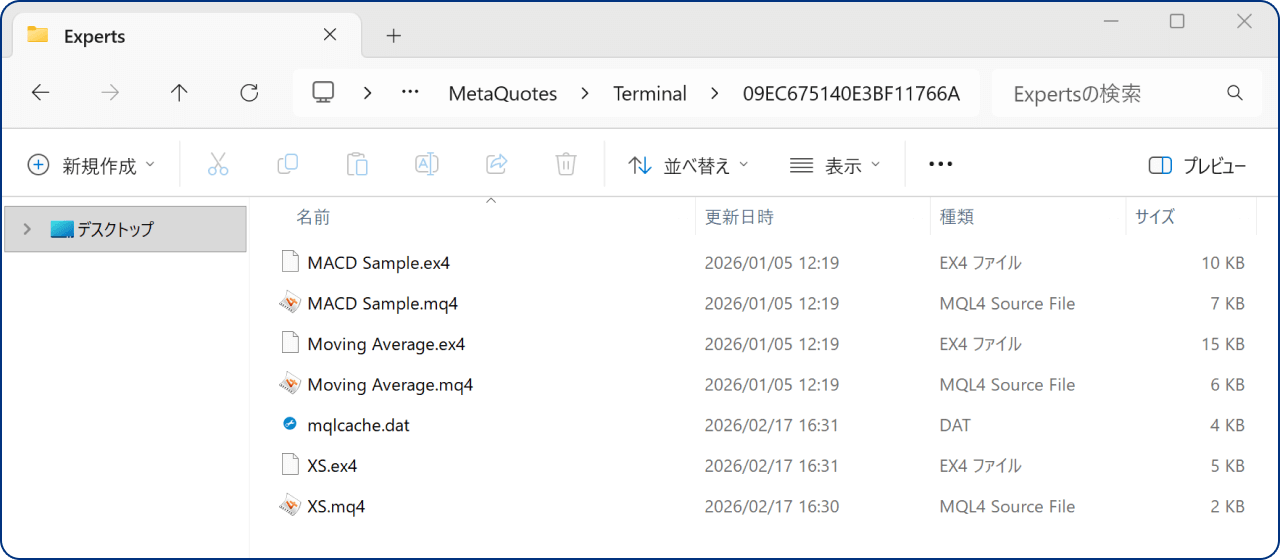
Task: Select the file name Moving Average.mq4
Action: (x=390, y=384)
